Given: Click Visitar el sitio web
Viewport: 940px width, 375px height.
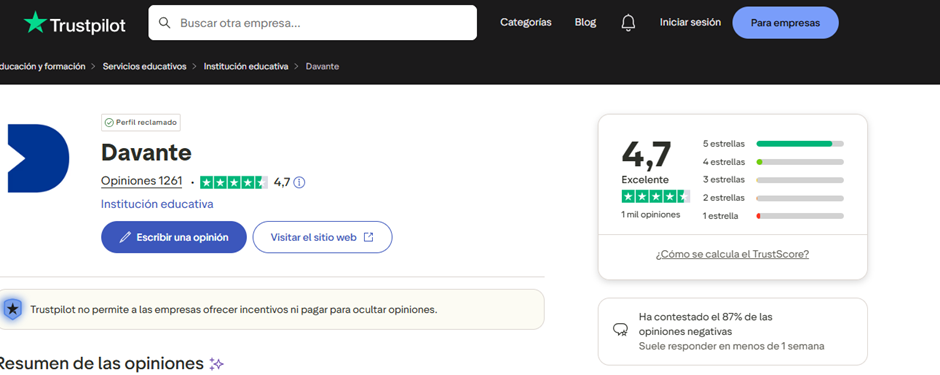Looking at the screenshot, I should (323, 237).
